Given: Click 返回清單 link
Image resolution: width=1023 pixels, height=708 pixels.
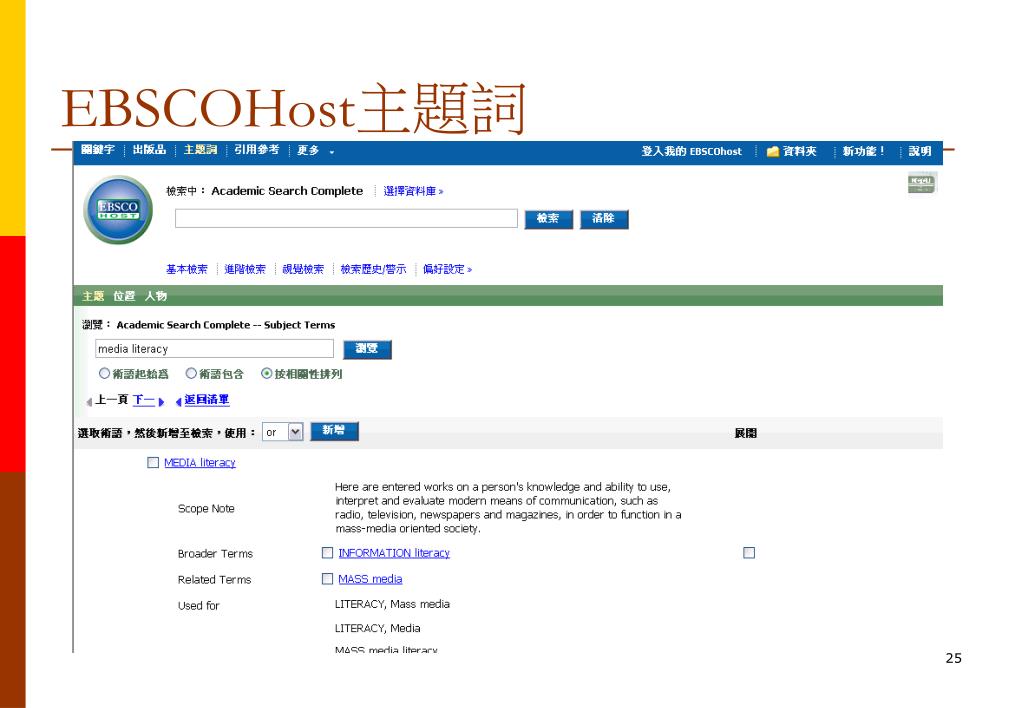Looking at the screenshot, I should 207,400.
